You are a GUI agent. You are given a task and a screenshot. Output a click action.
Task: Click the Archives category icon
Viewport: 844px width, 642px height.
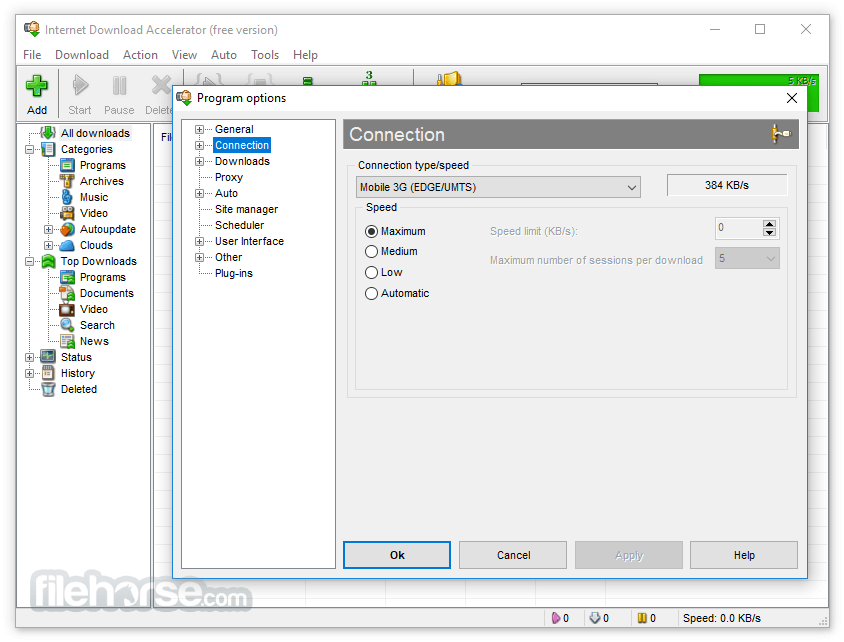(67, 181)
